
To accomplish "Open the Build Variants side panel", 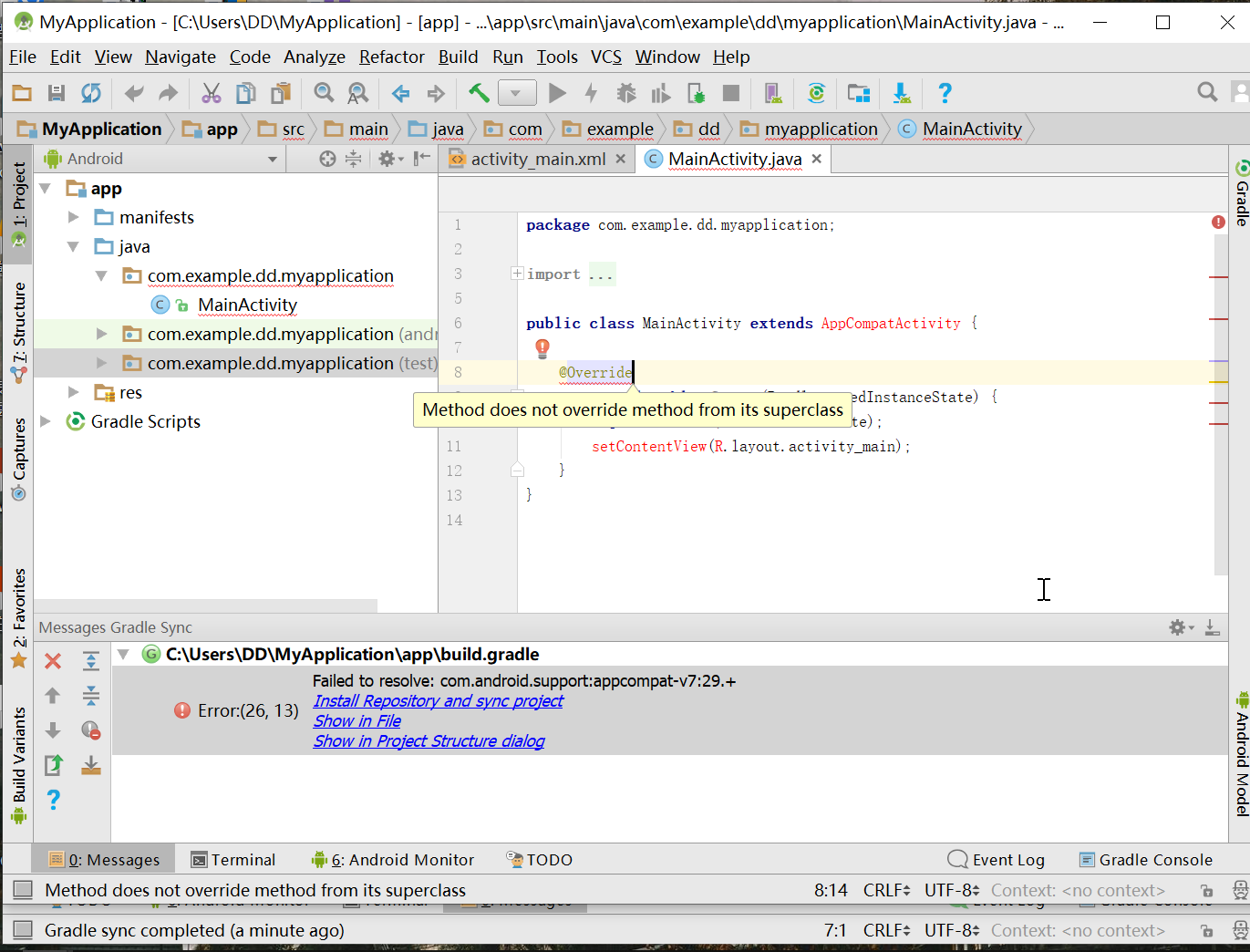I will [x=19, y=765].
